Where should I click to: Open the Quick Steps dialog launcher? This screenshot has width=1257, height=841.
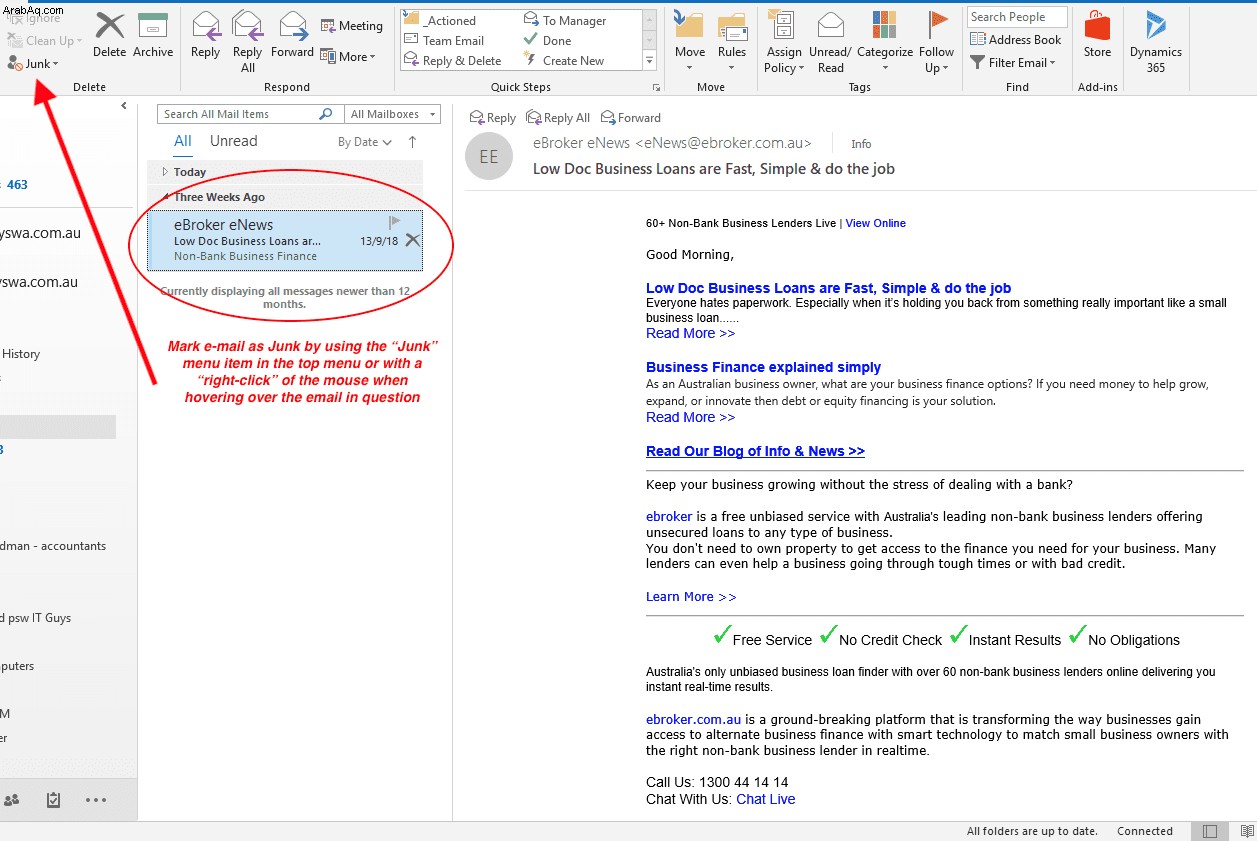(x=657, y=88)
